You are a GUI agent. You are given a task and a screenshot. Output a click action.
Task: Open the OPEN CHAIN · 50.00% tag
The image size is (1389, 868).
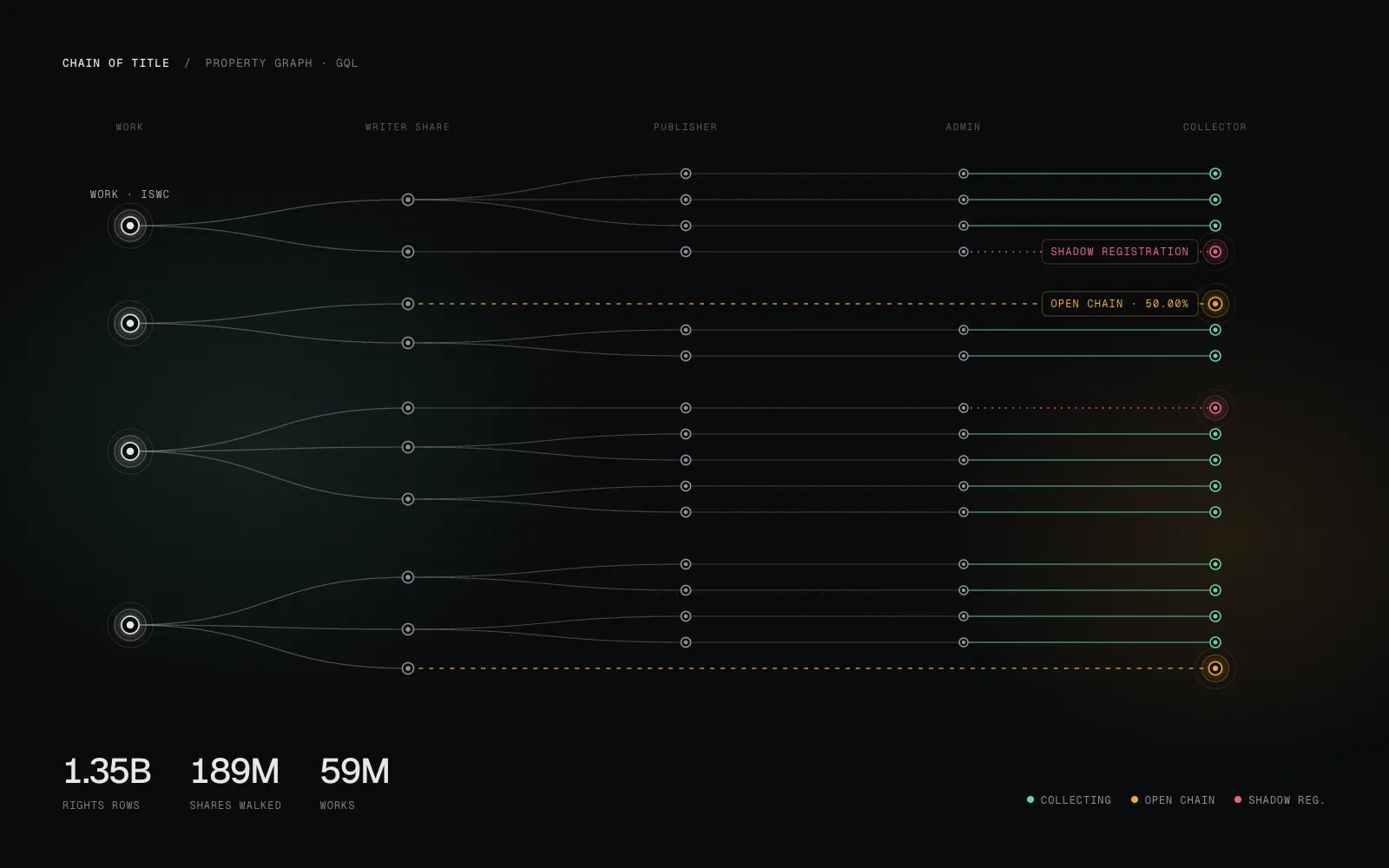click(x=1120, y=304)
